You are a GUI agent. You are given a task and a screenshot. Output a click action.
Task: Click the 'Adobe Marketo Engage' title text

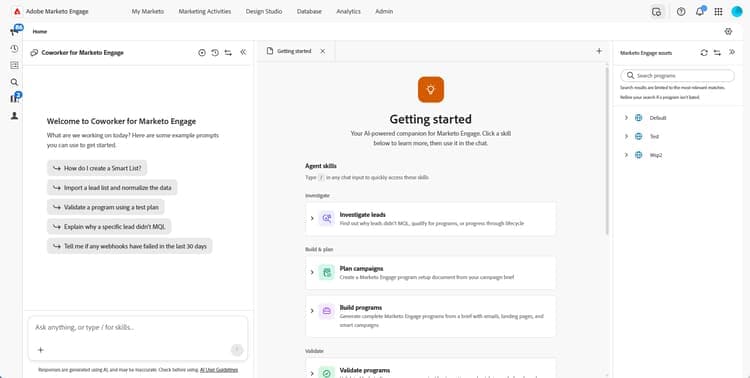tap(57, 11)
